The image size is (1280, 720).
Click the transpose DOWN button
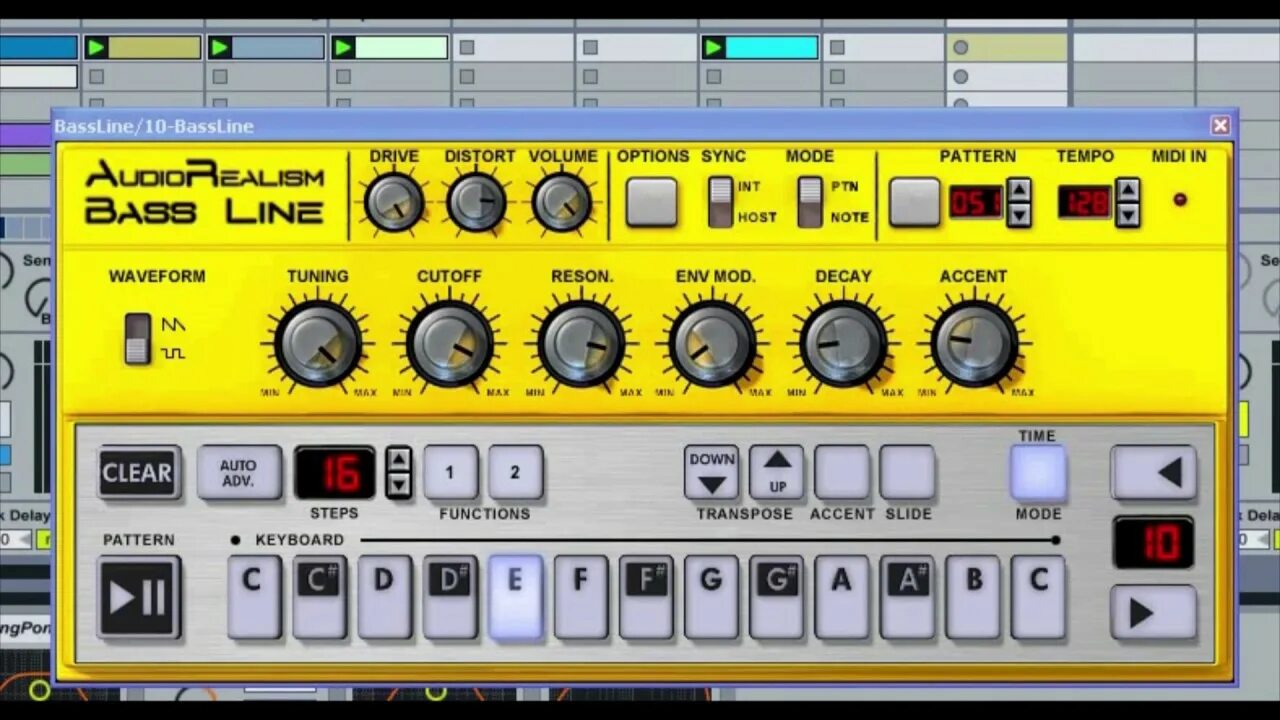(x=712, y=472)
